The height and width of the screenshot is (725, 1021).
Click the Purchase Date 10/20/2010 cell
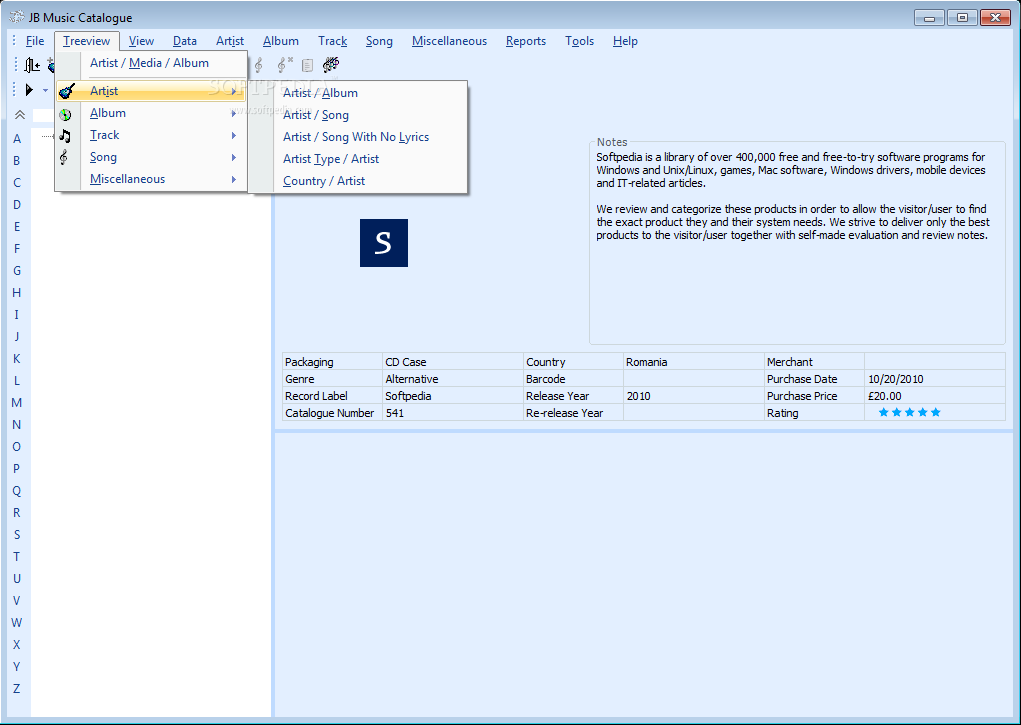[x=935, y=379]
